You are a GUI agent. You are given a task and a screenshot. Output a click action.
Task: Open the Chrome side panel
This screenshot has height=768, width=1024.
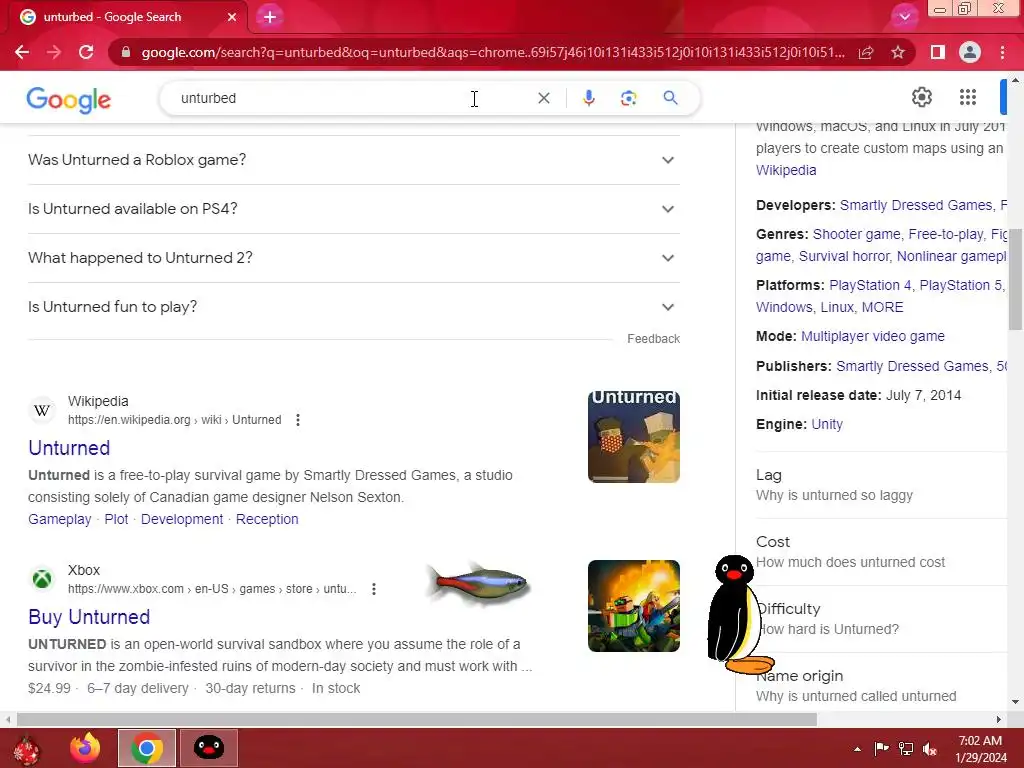coord(937,52)
